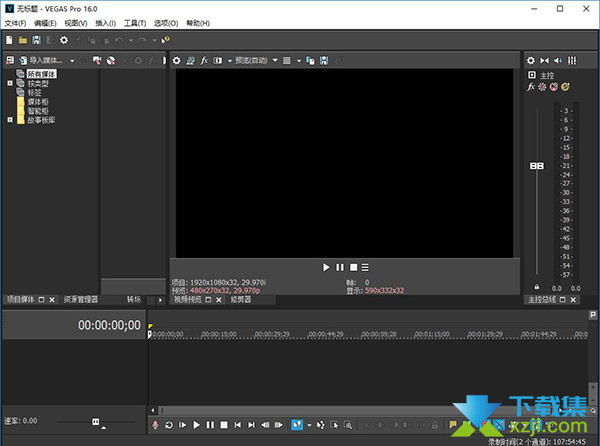Close the Video Preview panel
Screen dimensions: 600x446
pyautogui.click(x=219, y=300)
